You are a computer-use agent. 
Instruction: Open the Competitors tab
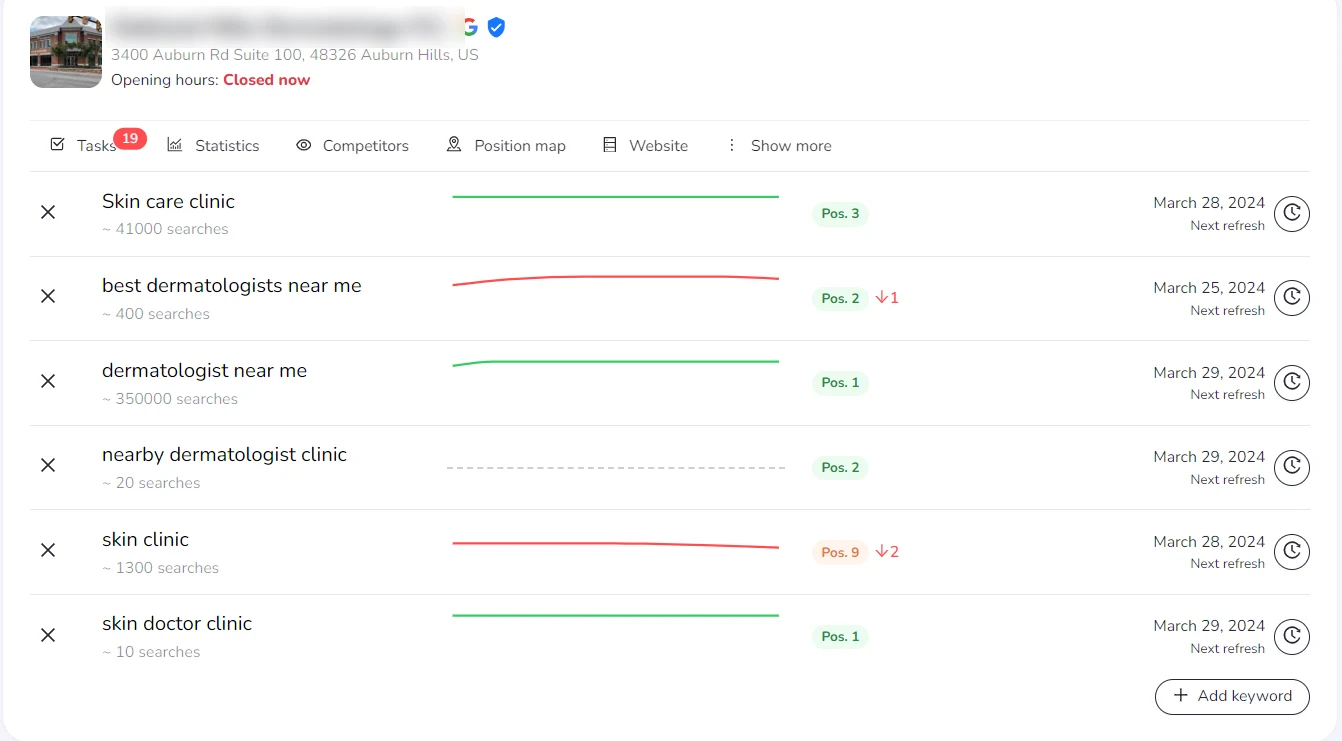(352, 145)
